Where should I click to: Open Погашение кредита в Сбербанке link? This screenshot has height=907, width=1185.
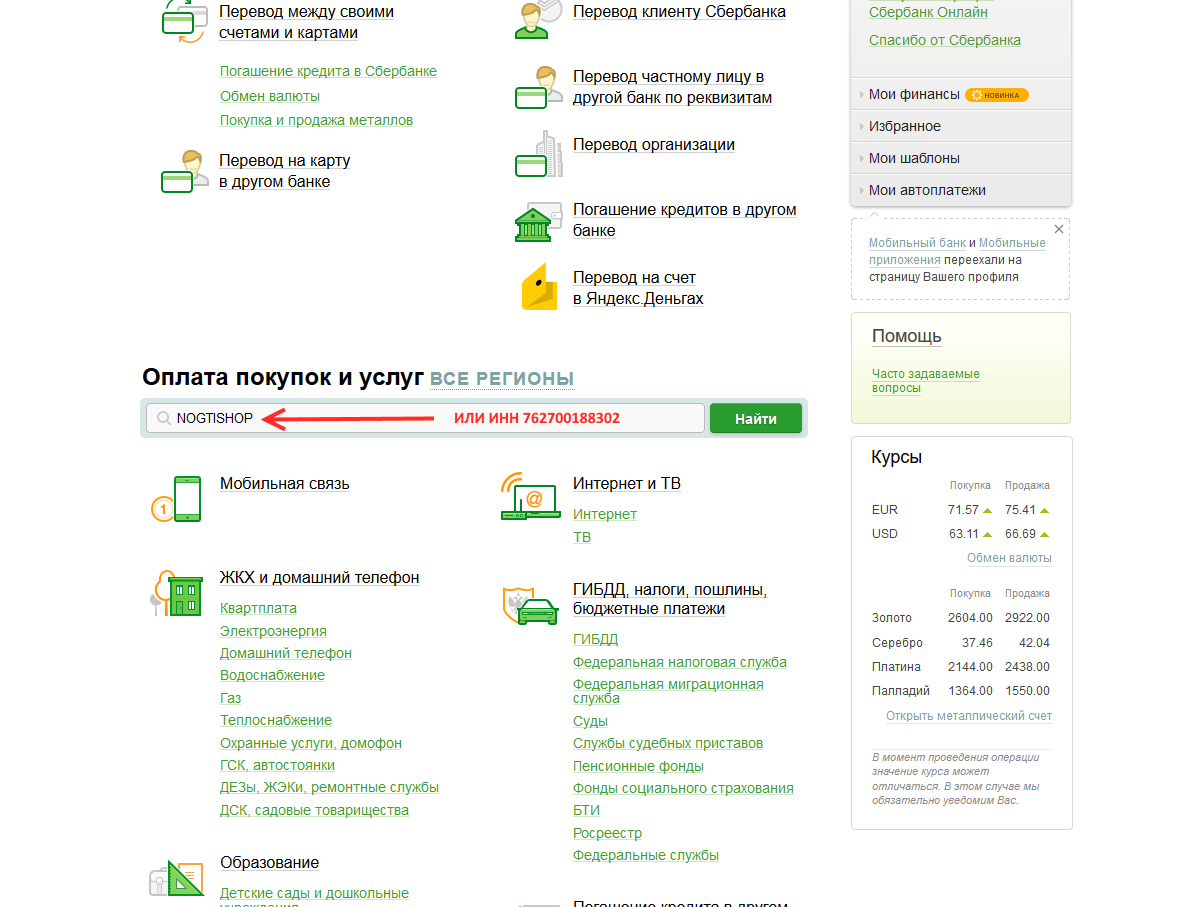[x=328, y=71]
